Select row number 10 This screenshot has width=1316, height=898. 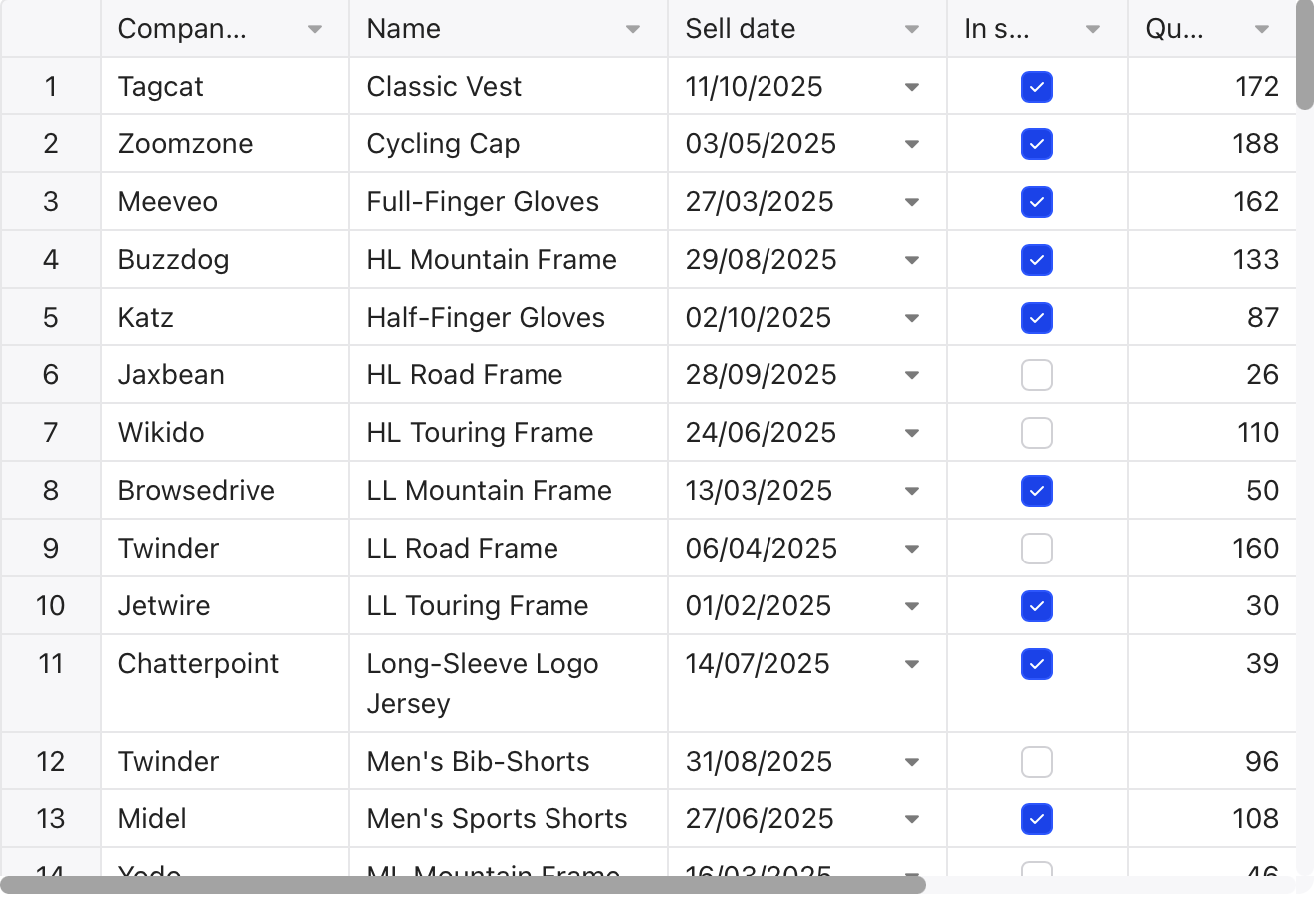point(50,606)
